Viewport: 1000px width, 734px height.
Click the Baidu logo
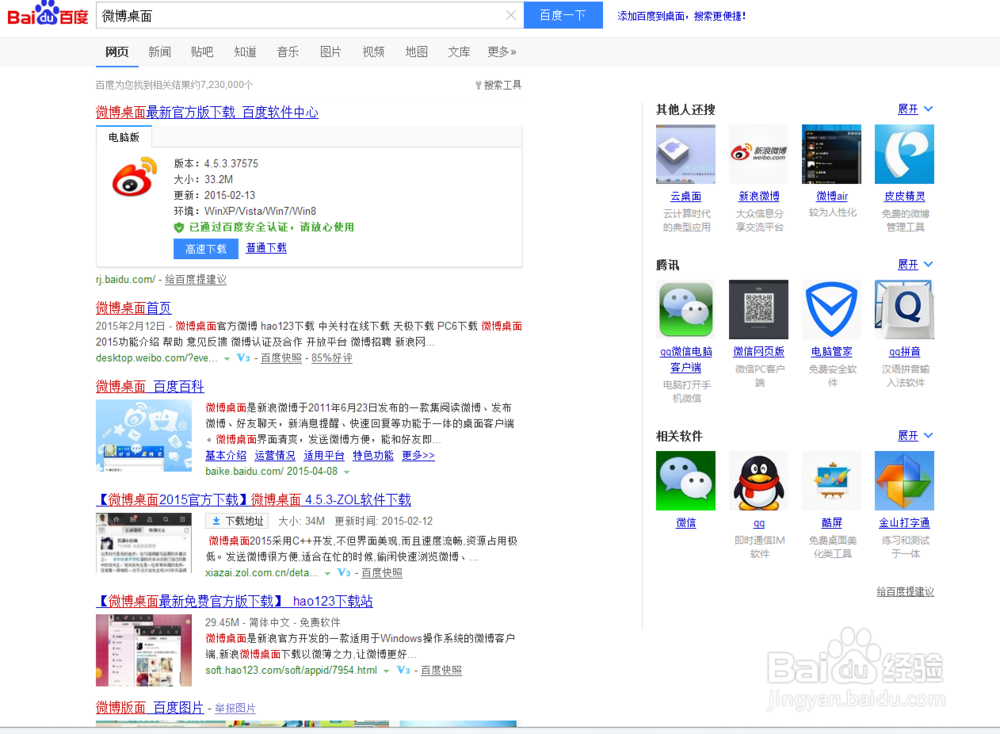tap(47, 14)
